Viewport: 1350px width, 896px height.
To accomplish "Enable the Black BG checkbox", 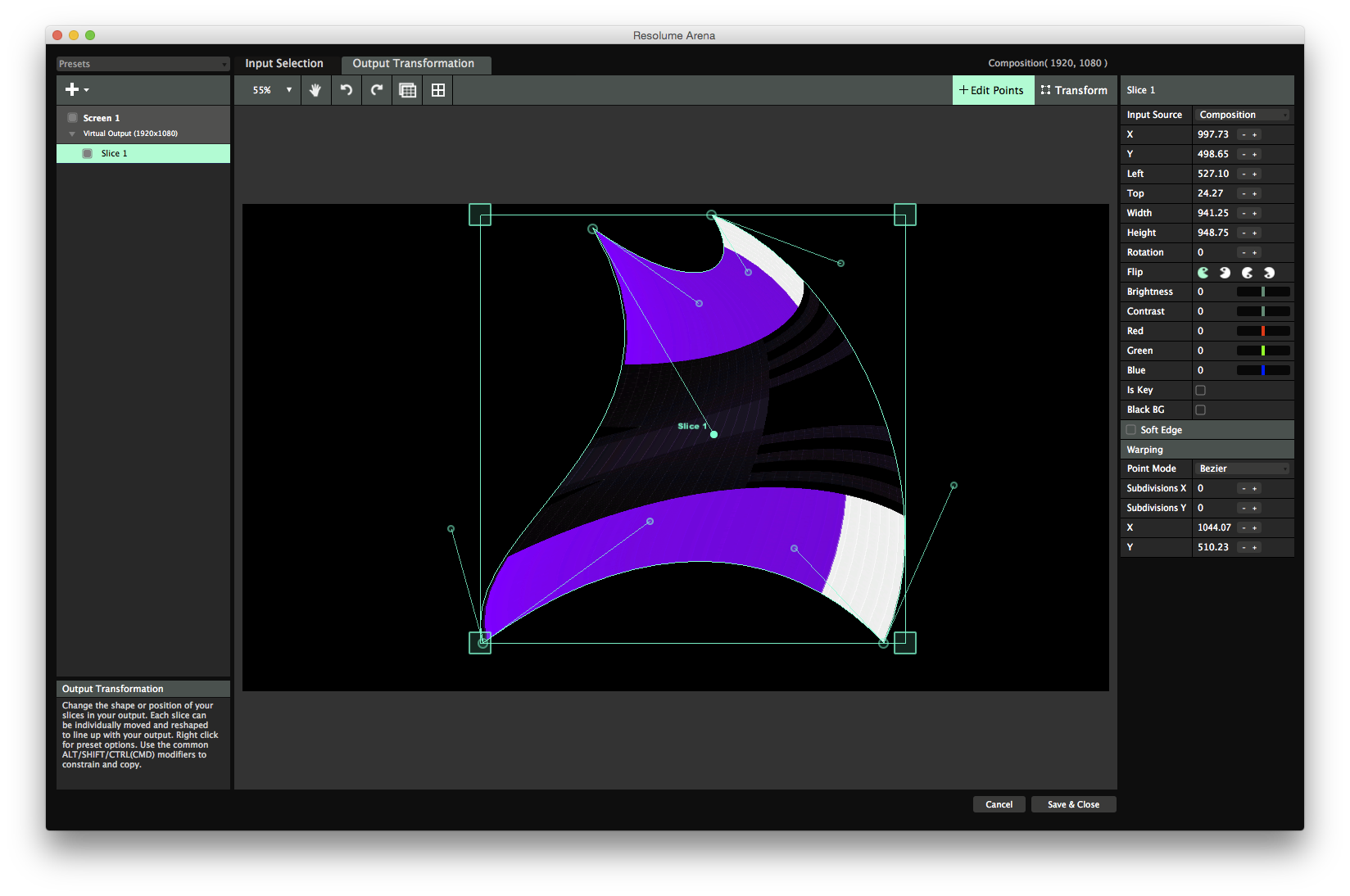I will pyautogui.click(x=1201, y=410).
